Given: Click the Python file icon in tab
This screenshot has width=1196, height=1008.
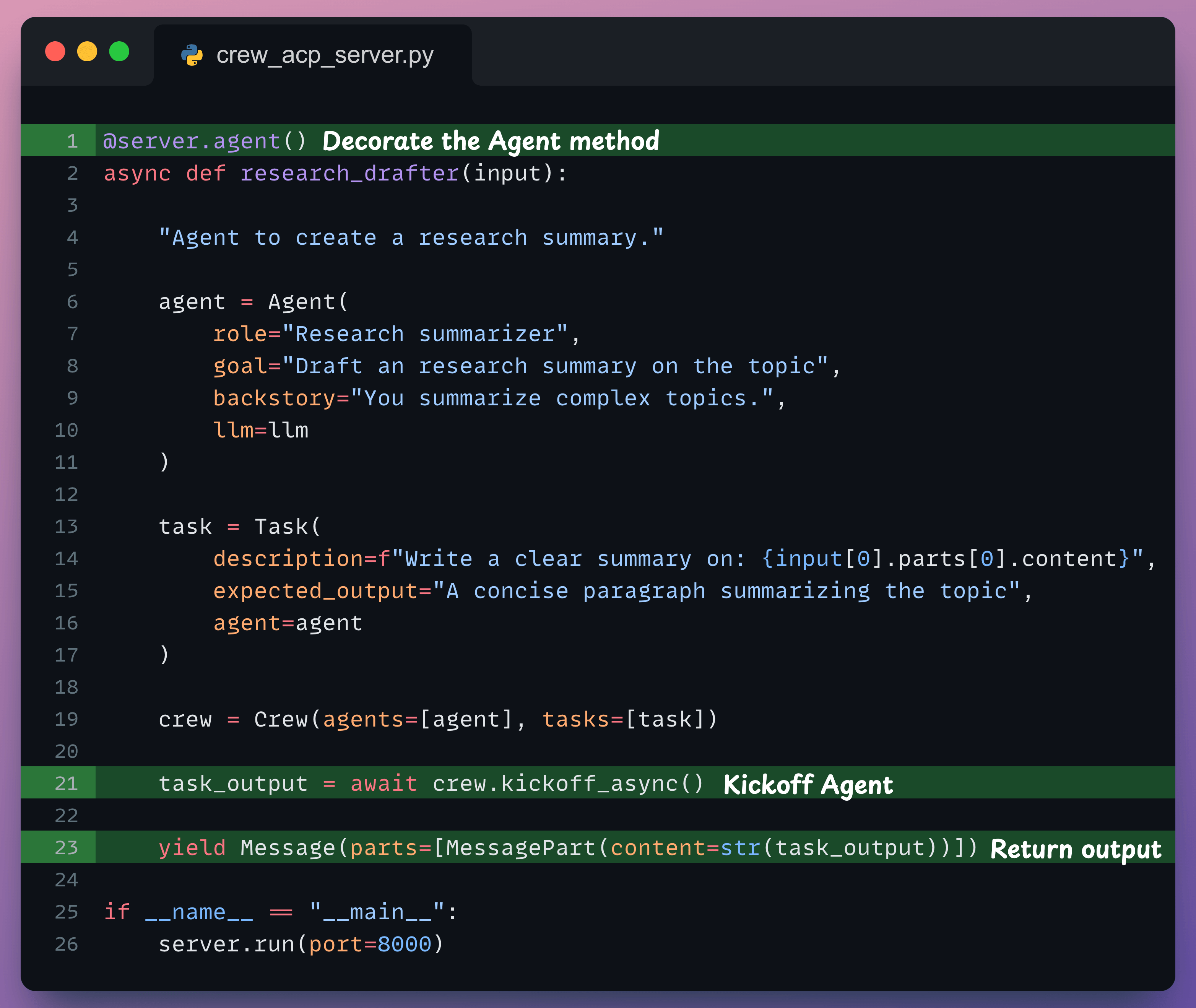Looking at the screenshot, I should (192, 55).
